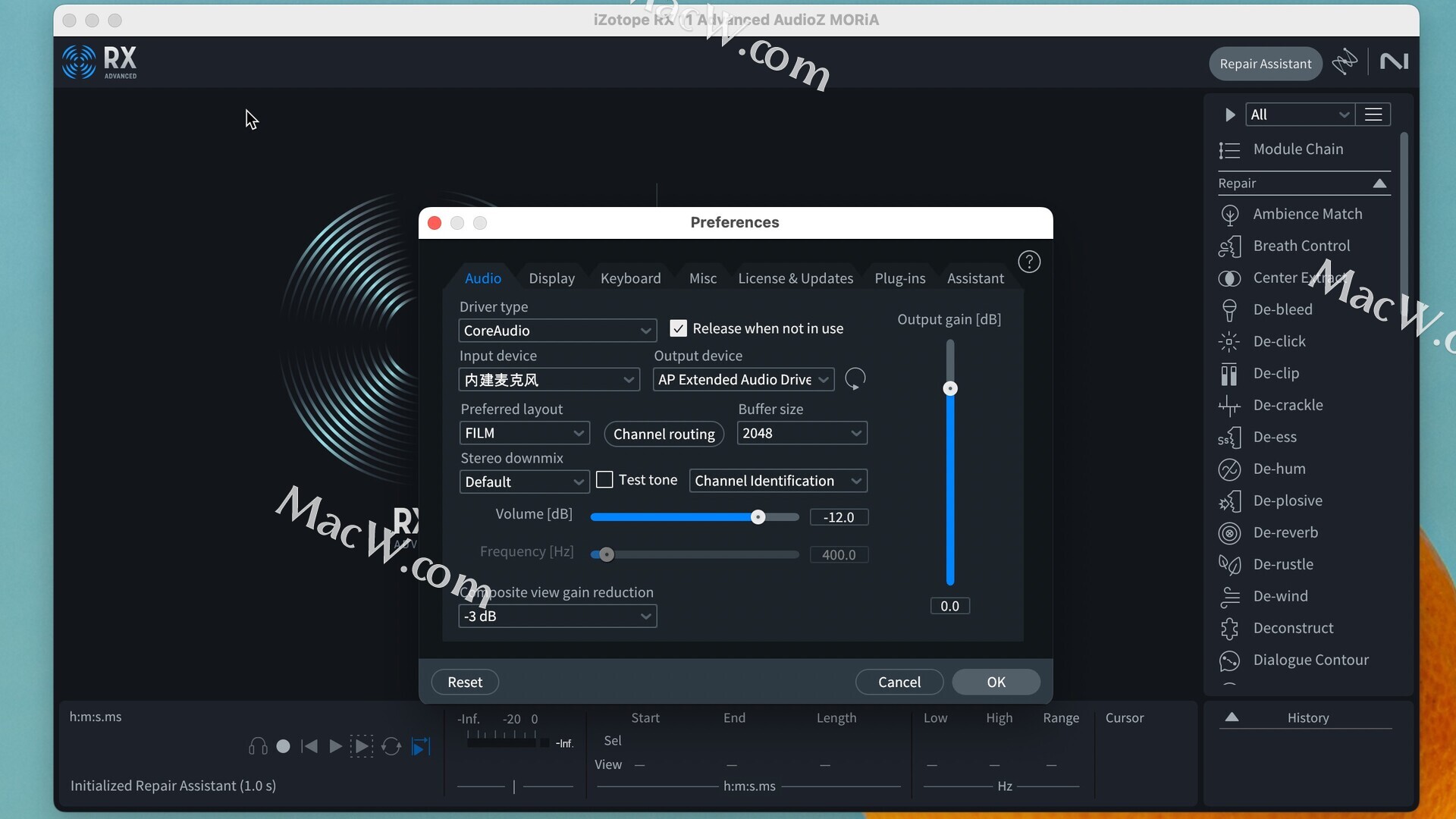
Task: Open Composite view gain reduction dropdown
Action: (x=557, y=616)
